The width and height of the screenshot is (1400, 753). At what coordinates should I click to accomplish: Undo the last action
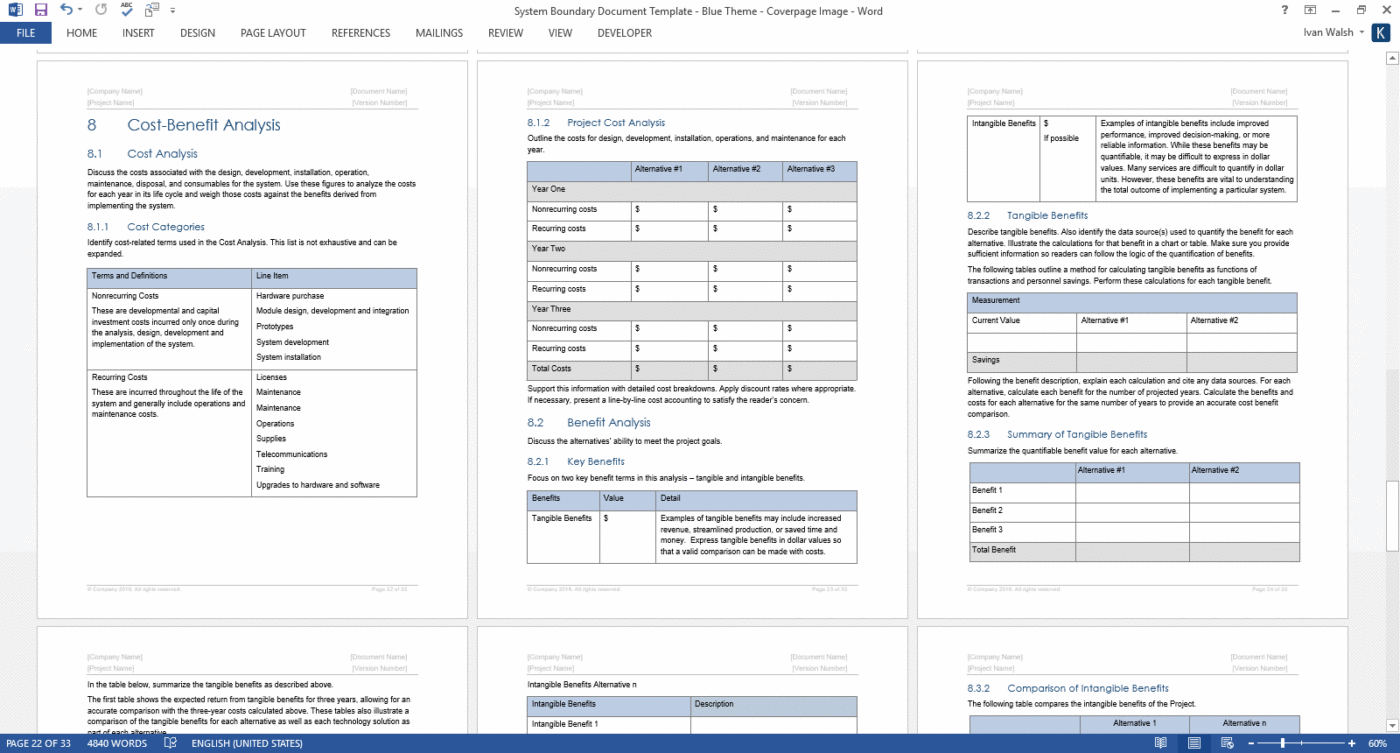[66, 9]
